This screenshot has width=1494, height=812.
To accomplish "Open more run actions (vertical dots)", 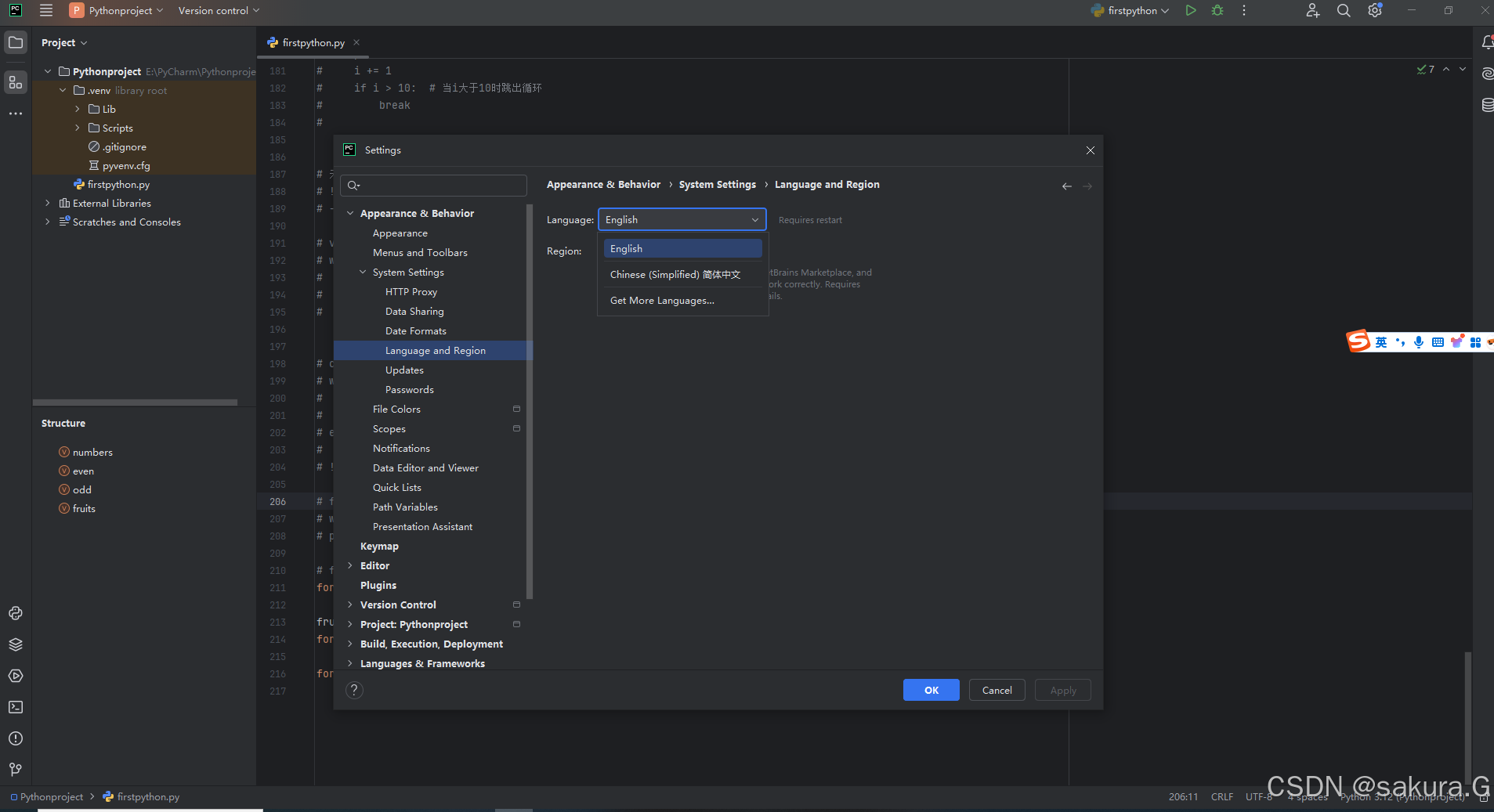I will (1244, 11).
